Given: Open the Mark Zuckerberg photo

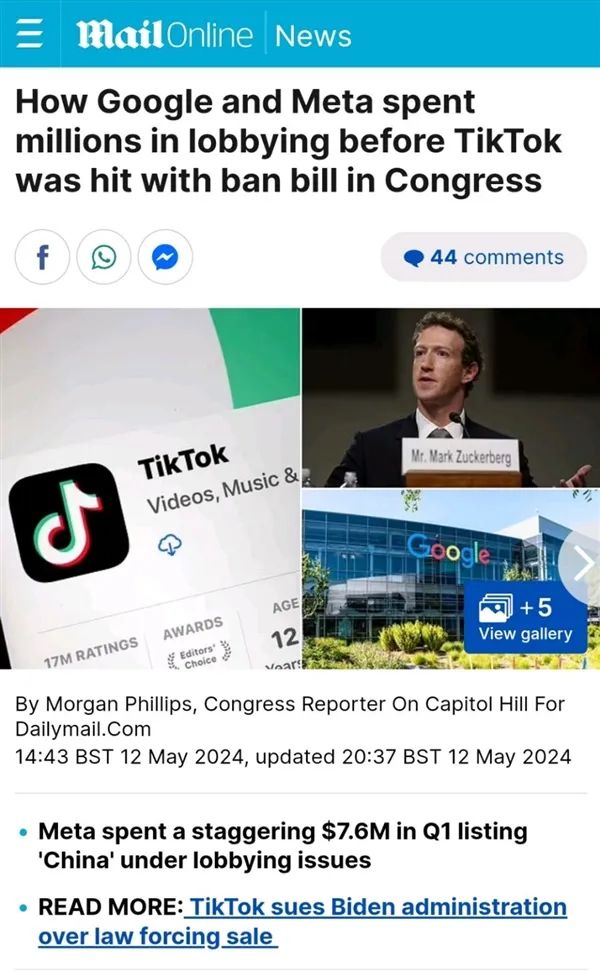Looking at the screenshot, I should [451, 397].
